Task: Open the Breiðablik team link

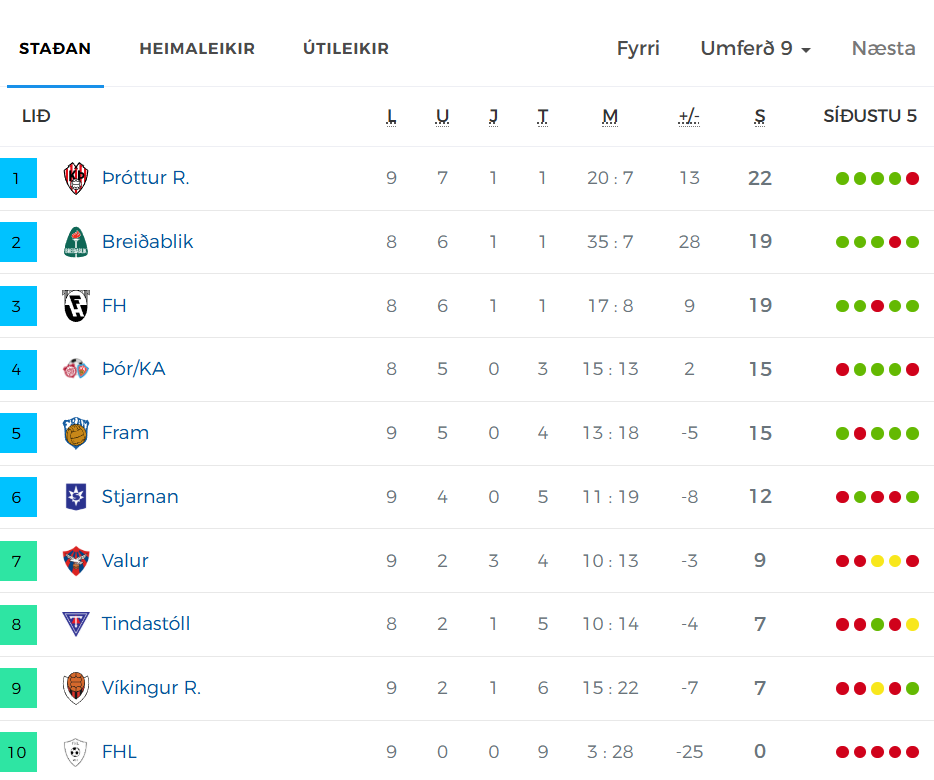Action: coord(148,242)
